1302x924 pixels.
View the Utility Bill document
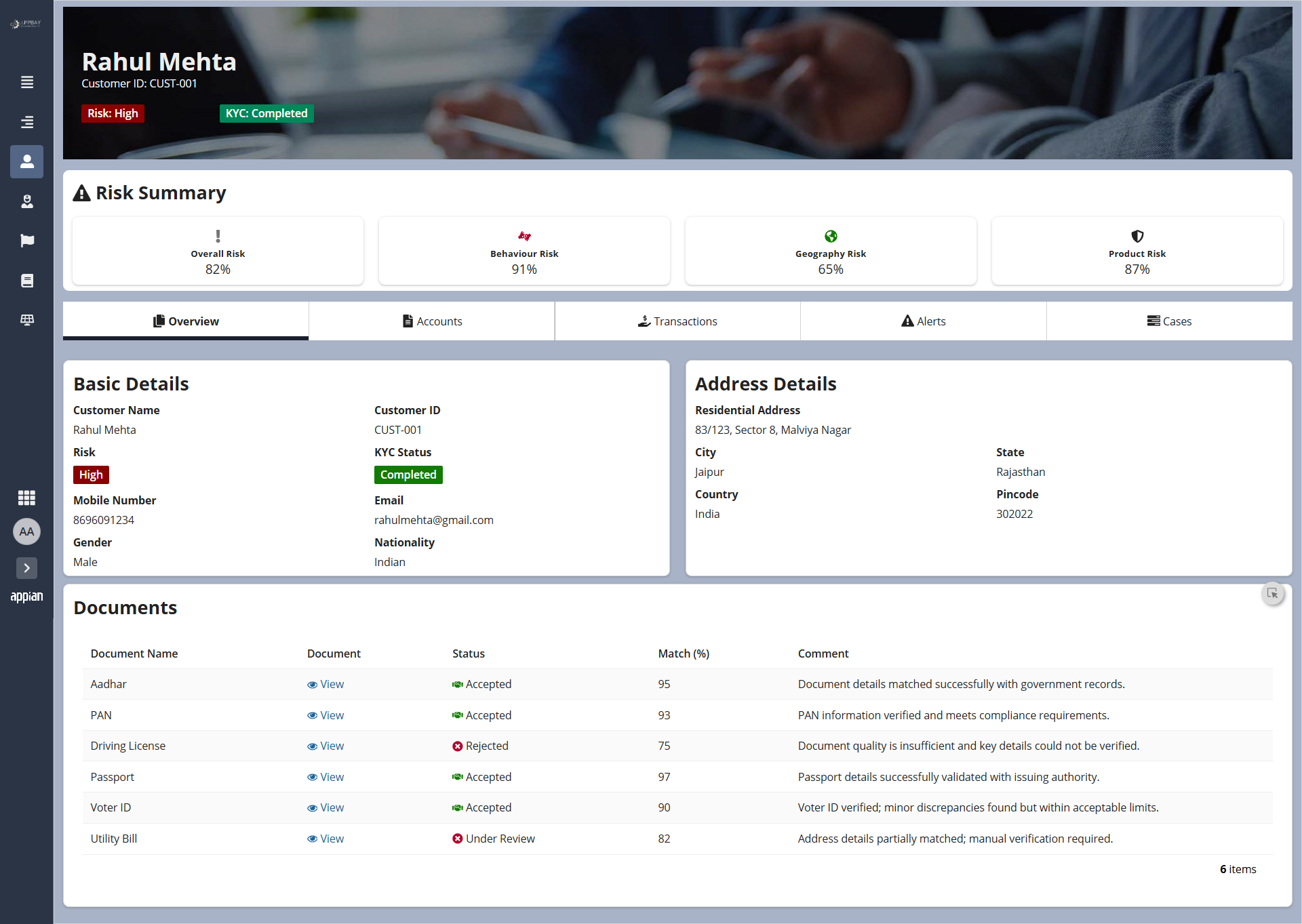point(325,839)
